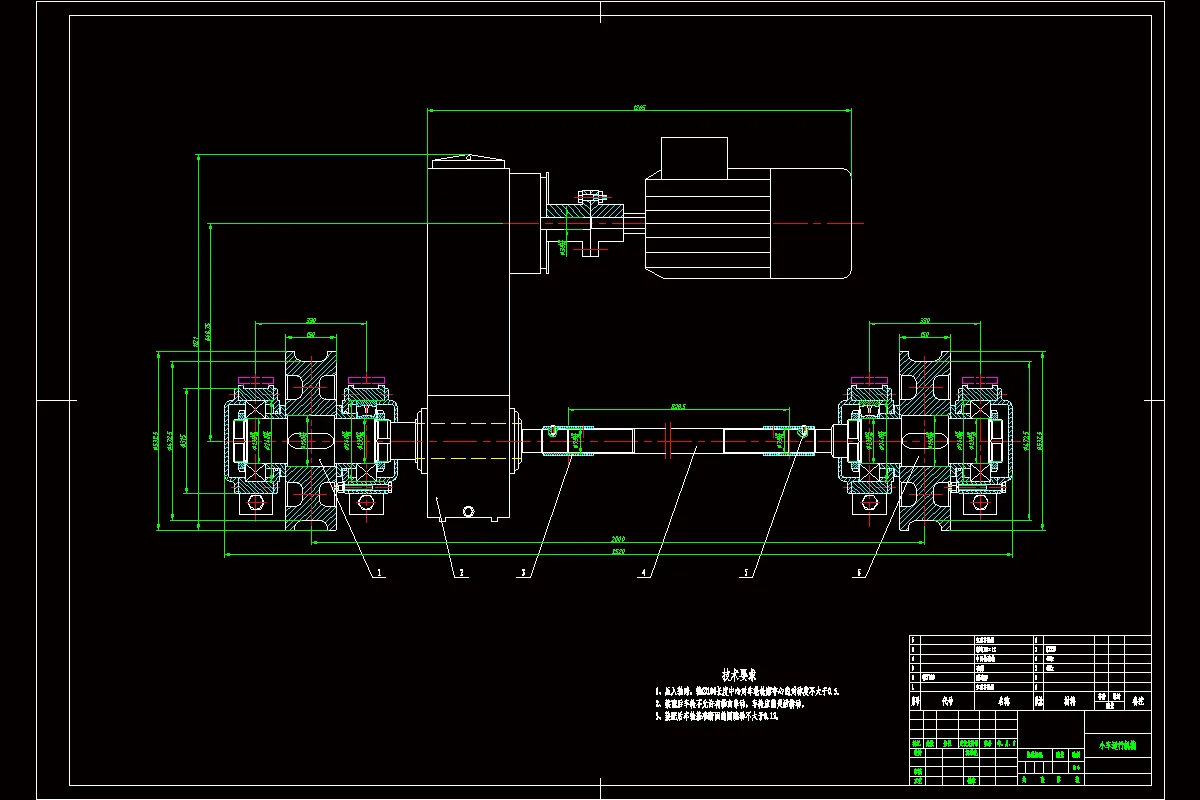This screenshot has width=1200, height=800.
Task: Click the 1520 overall length dimension
Action: coord(618,551)
